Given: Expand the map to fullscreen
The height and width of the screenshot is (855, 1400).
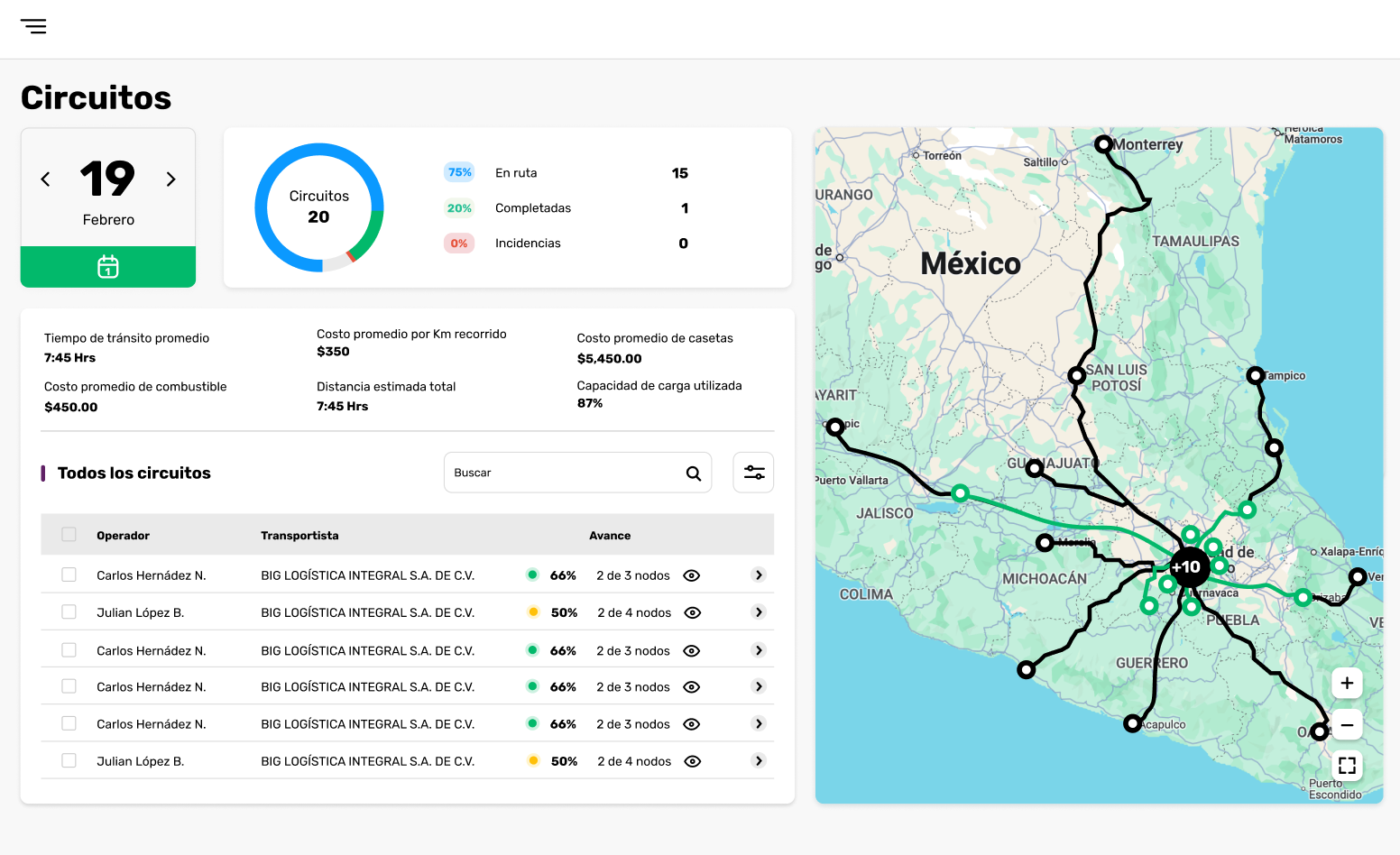Looking at the screenshot, I should pyautogui.click(x=1347, y=766).
